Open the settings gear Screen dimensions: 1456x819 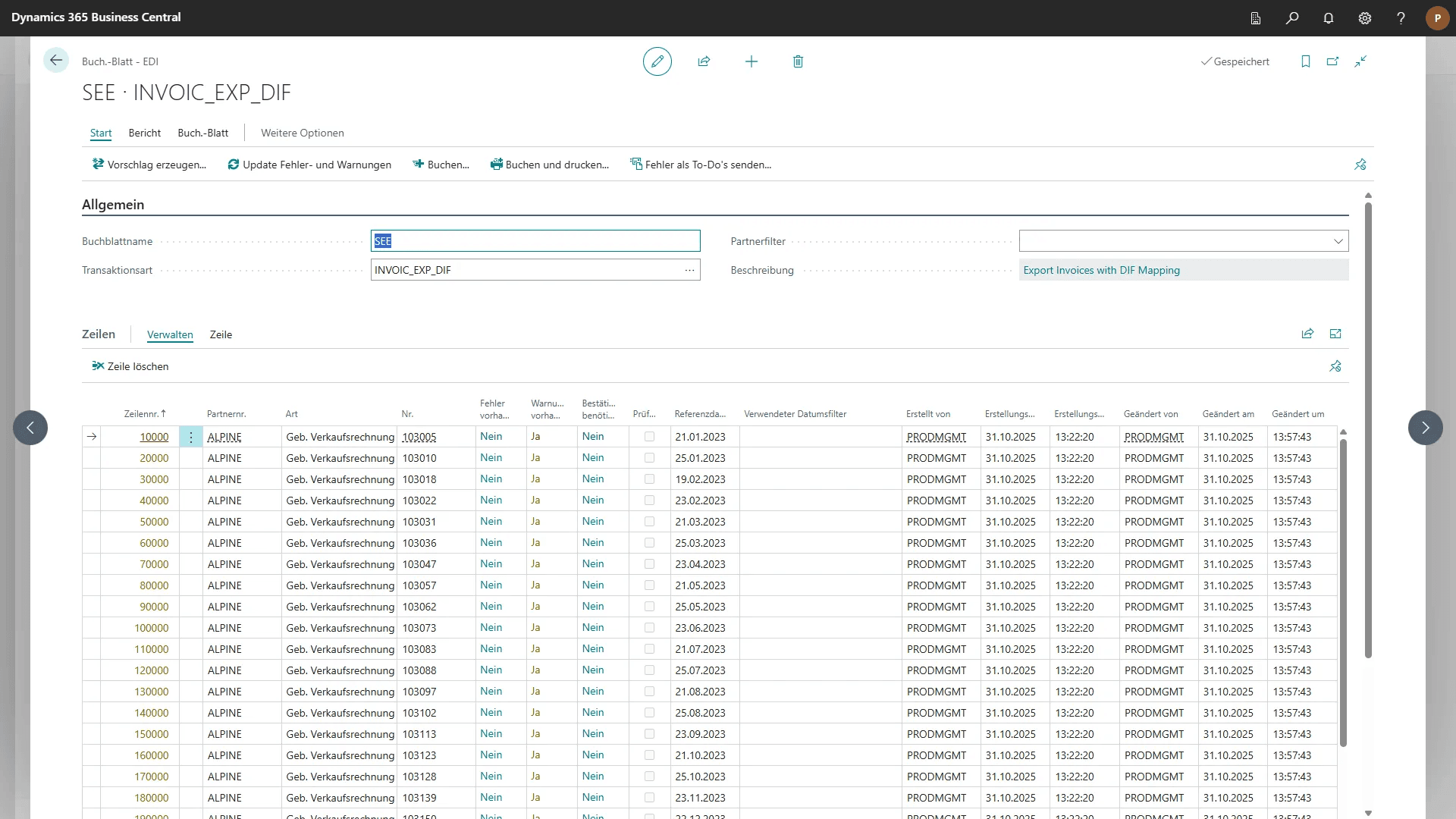coord(1365,18)
